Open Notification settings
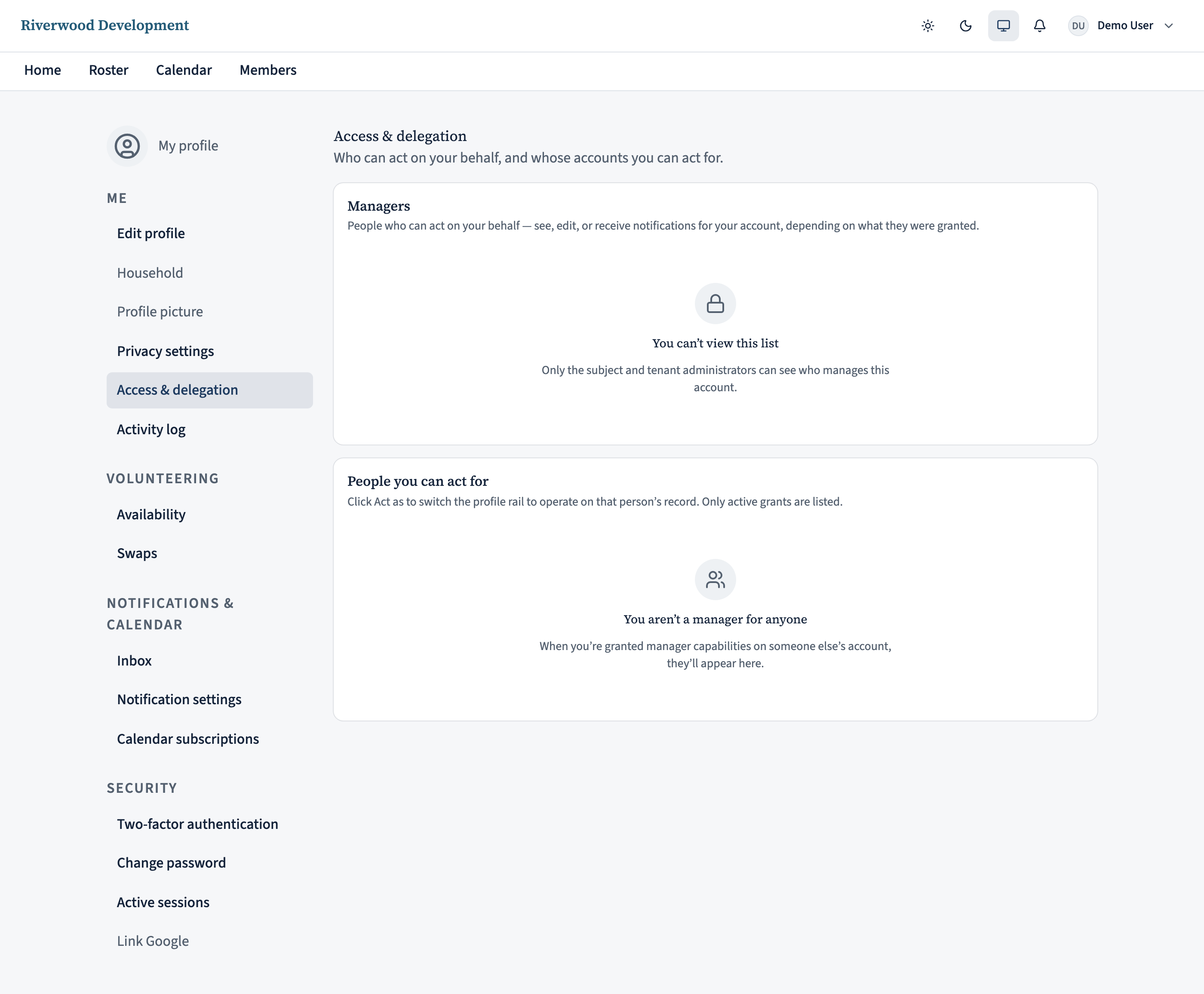This screenshot has height=994, width=1204. [209, 699]
